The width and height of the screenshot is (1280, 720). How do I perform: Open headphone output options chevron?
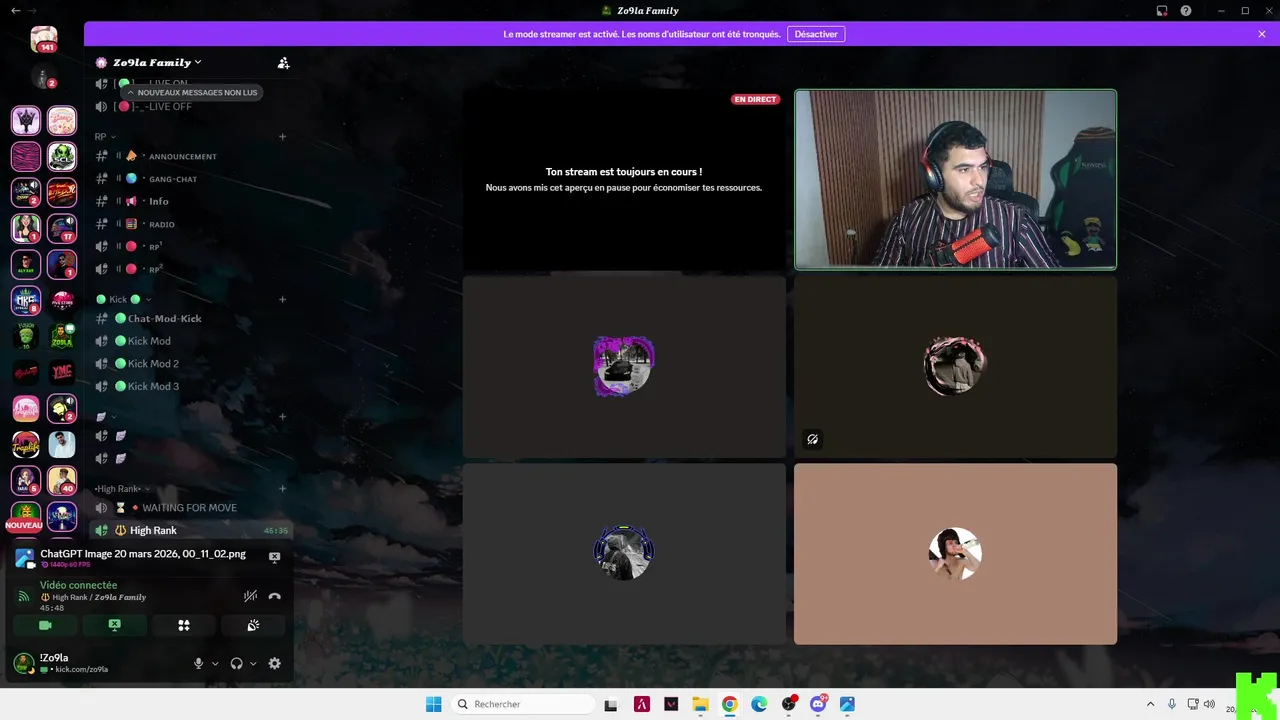[253, 663]
